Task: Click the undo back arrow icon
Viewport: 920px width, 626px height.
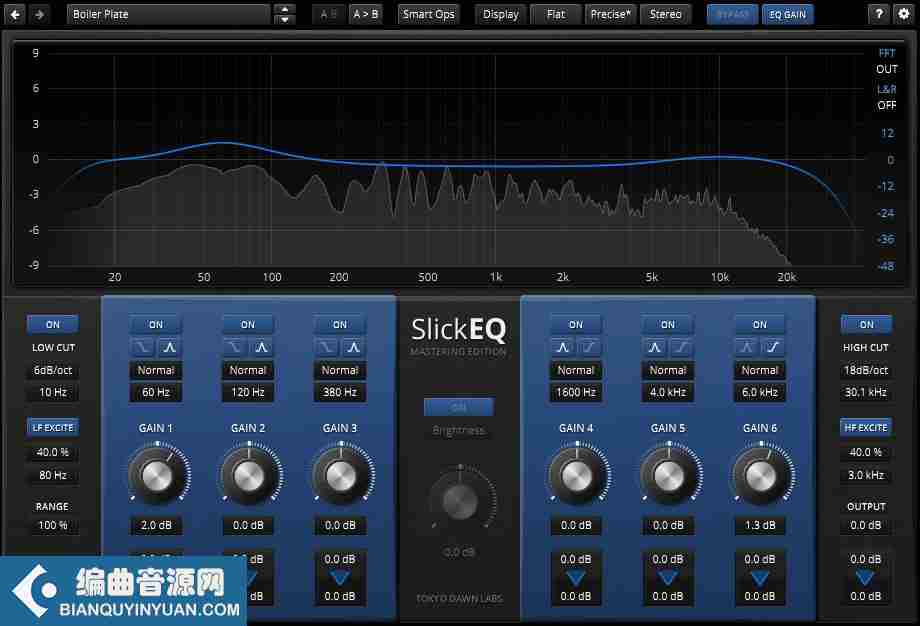Action: click(x=15, y=14)
